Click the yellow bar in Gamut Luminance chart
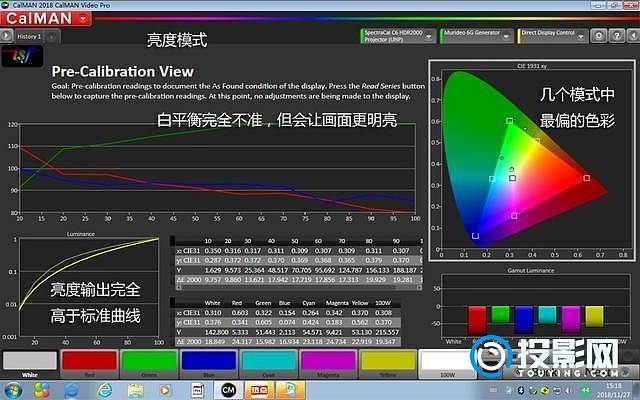 coord(594,317)
